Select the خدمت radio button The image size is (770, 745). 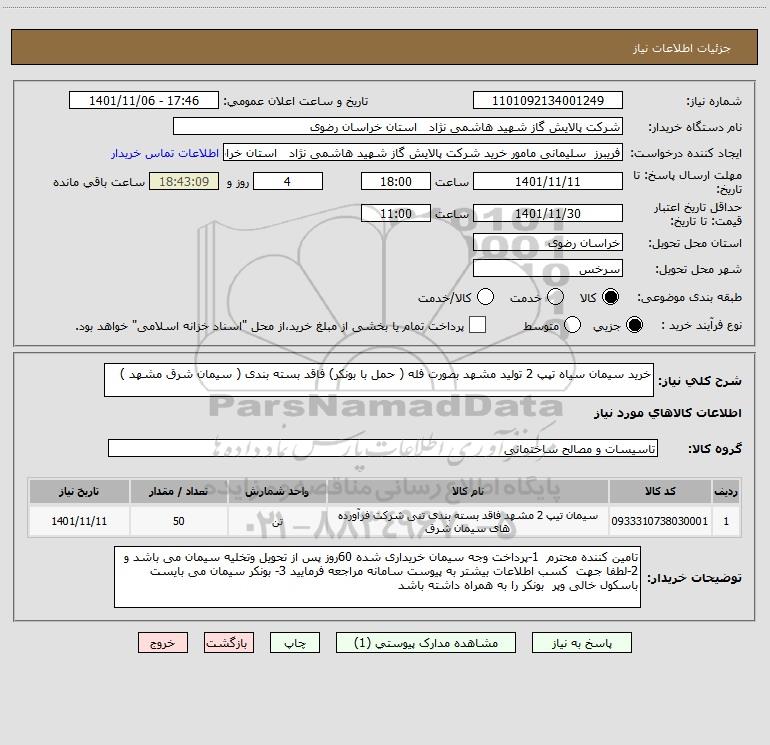[555, 297]
